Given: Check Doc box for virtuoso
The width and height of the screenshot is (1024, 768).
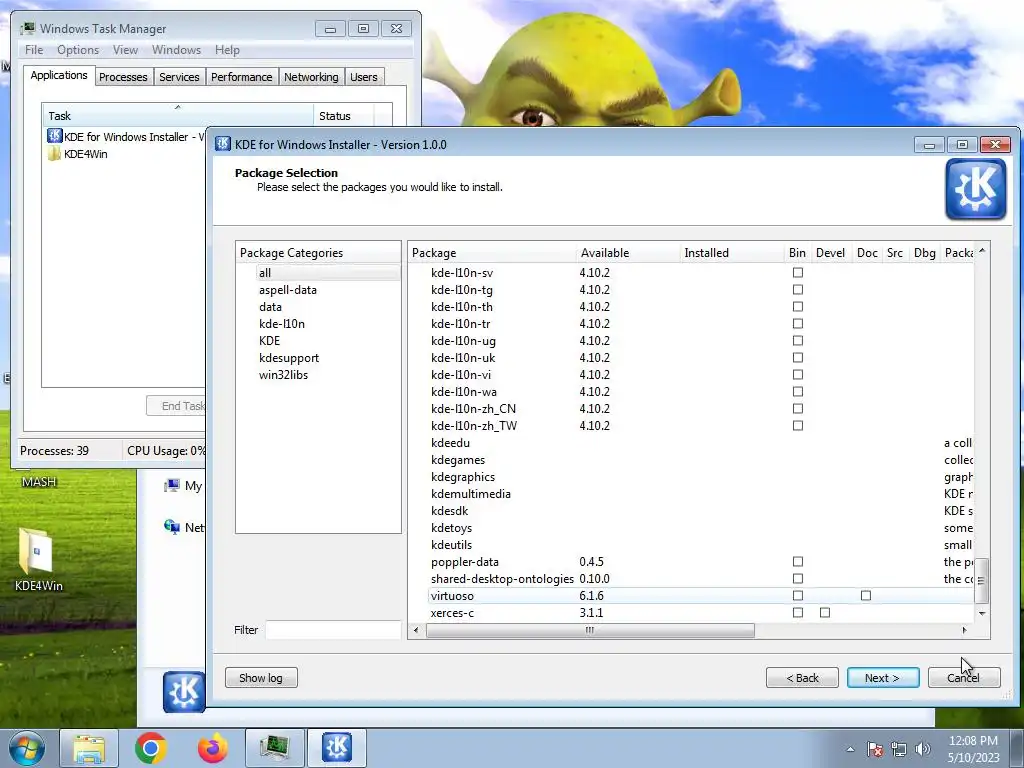Looking at the screenshot, I should (x=865, y=596).
